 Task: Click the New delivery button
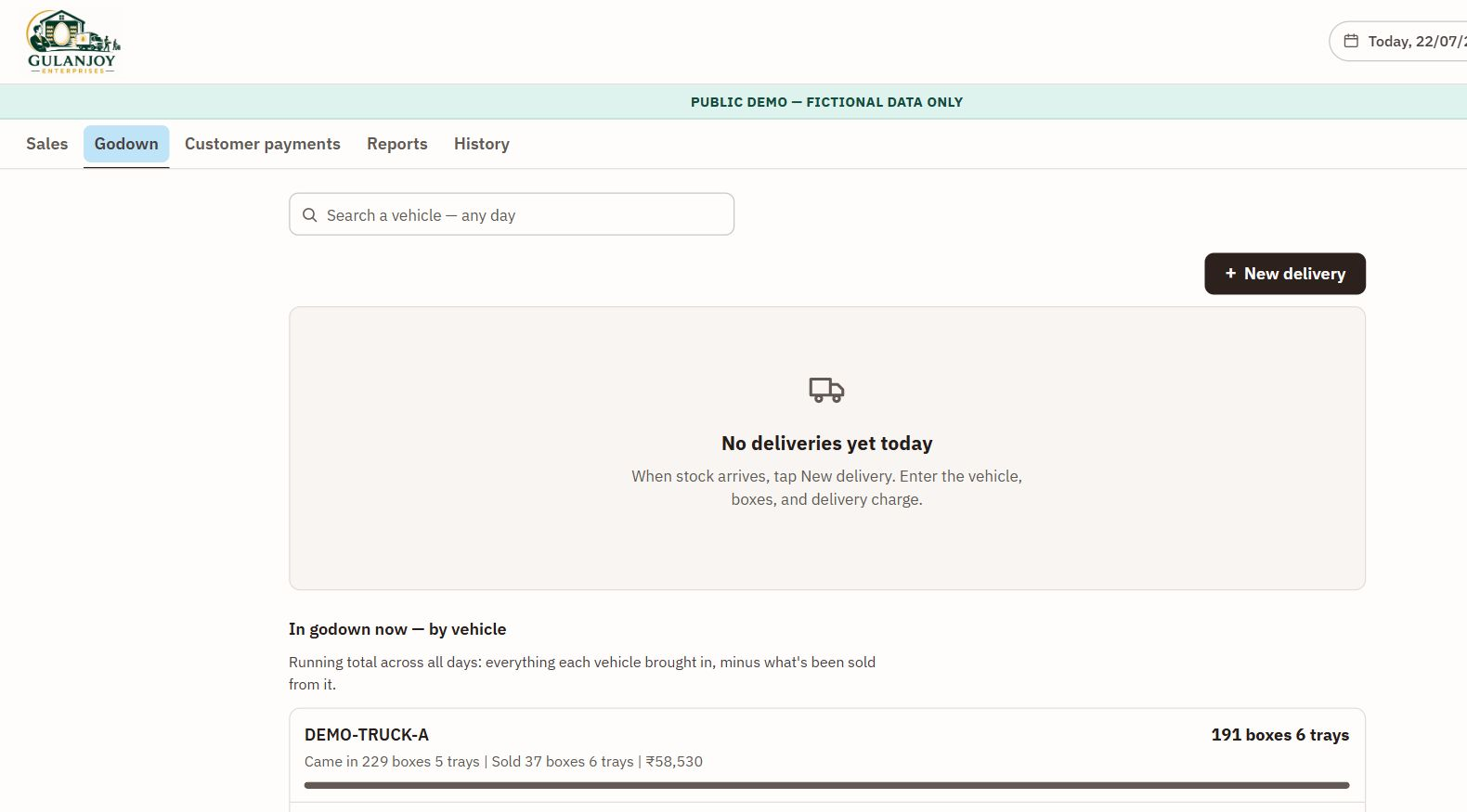tap(1285, 274)
